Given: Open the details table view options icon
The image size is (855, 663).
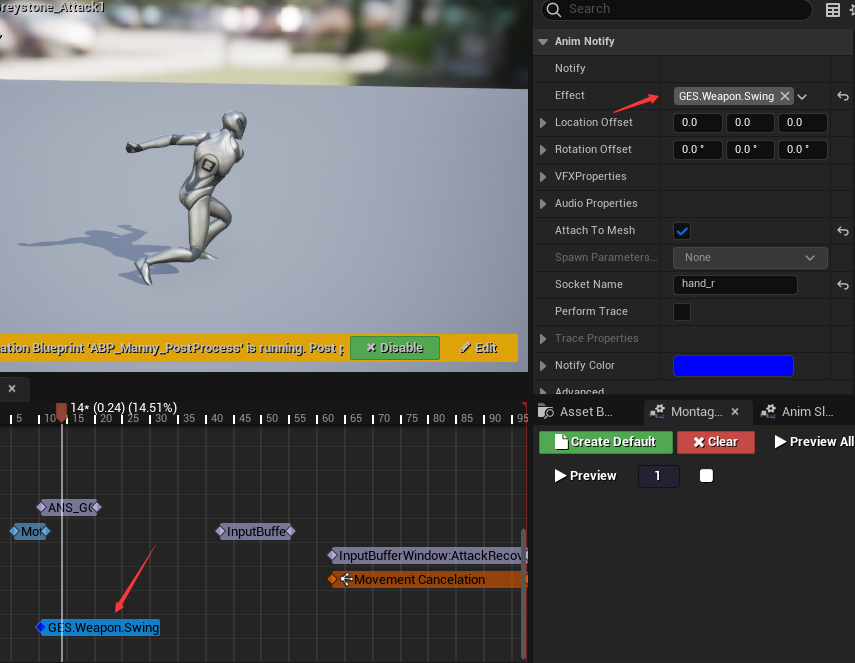Looking at the screenshot, I should pyautogui.click(x=833, y=10).
